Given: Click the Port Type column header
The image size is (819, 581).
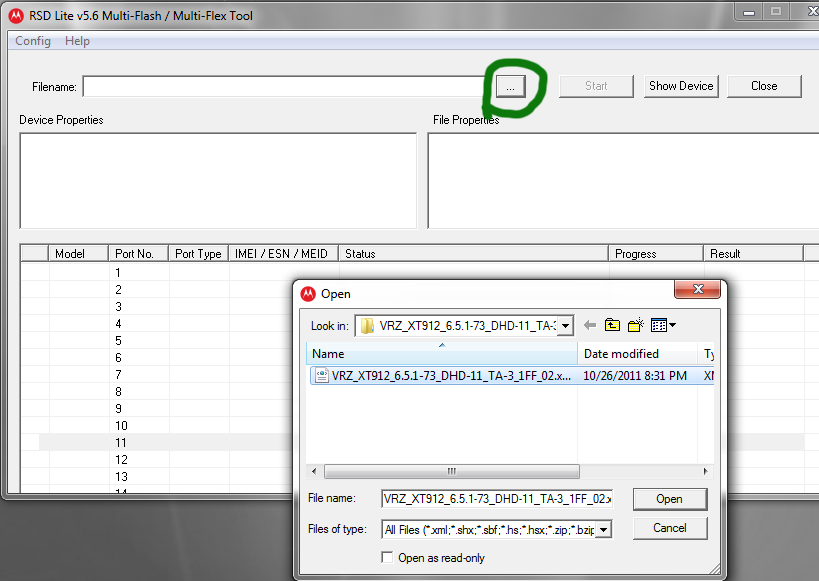Looking at the screenshot, I should pyautogui.click(x=198, y=253).
